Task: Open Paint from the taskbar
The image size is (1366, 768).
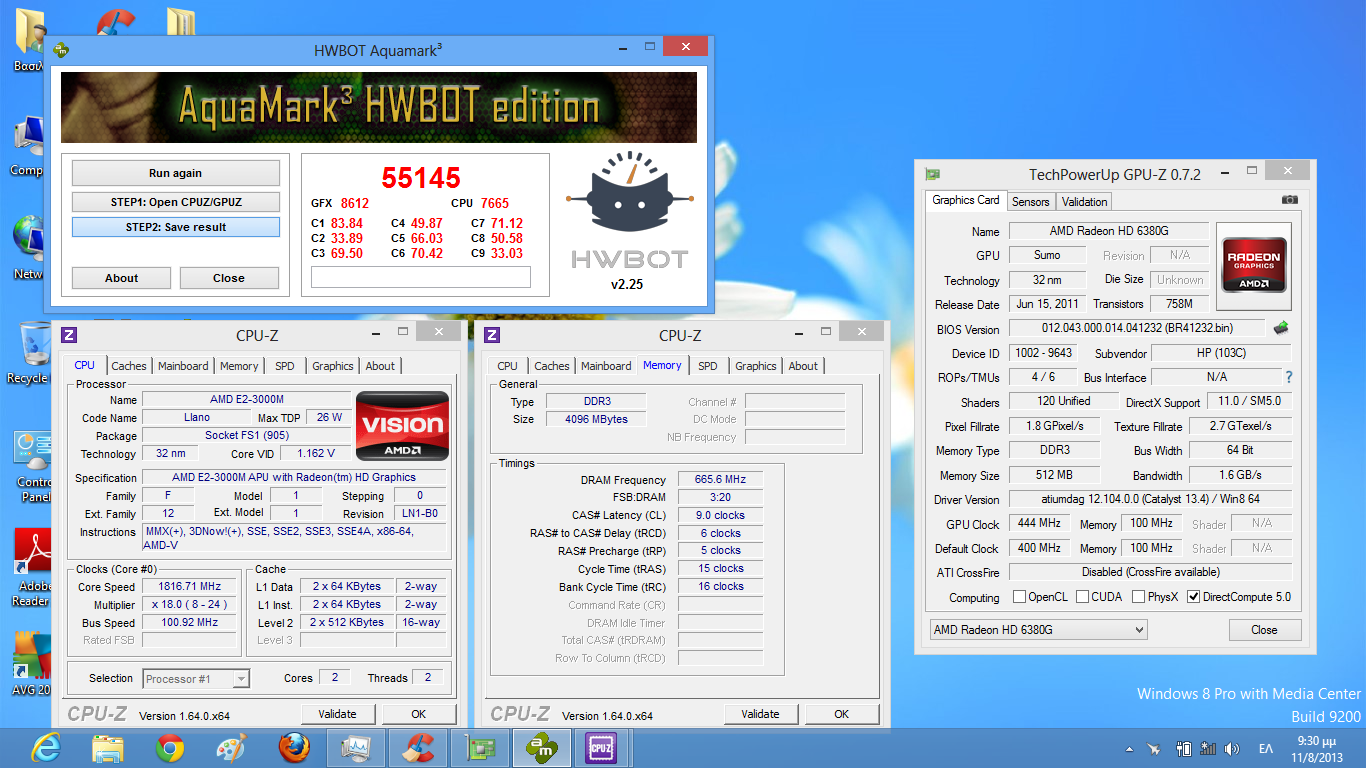Action: (x=231, y=747)
